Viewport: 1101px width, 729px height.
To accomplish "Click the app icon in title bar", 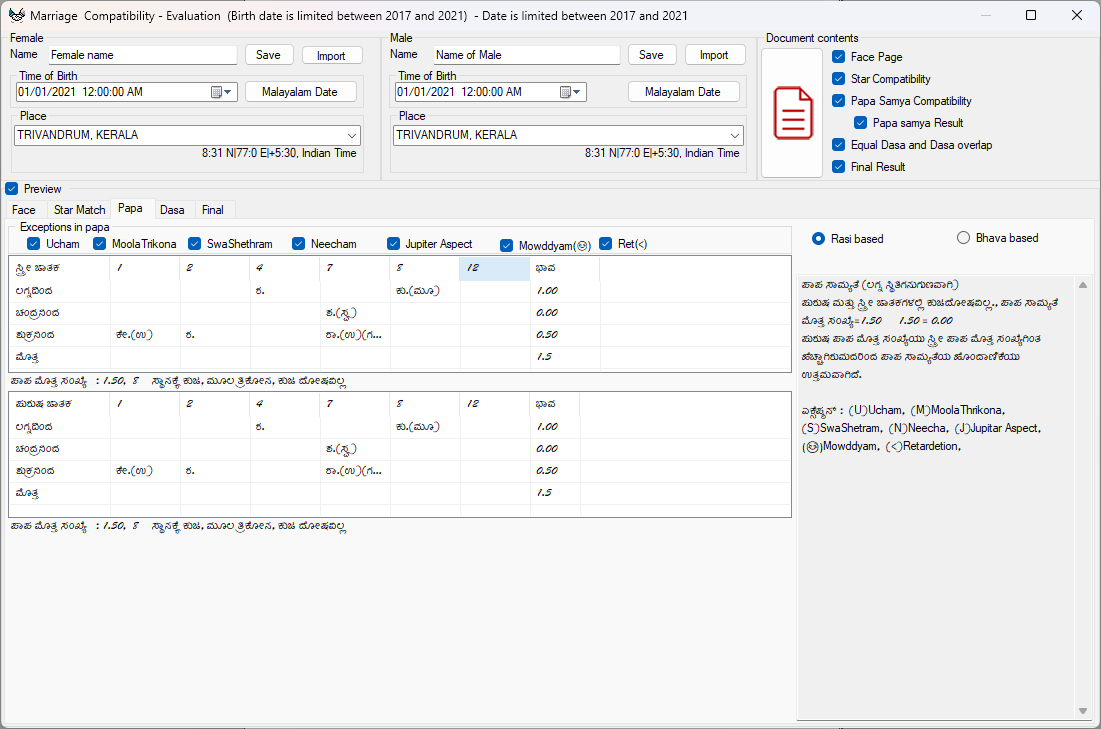I will pyautogui.click(x=16, y=15).
